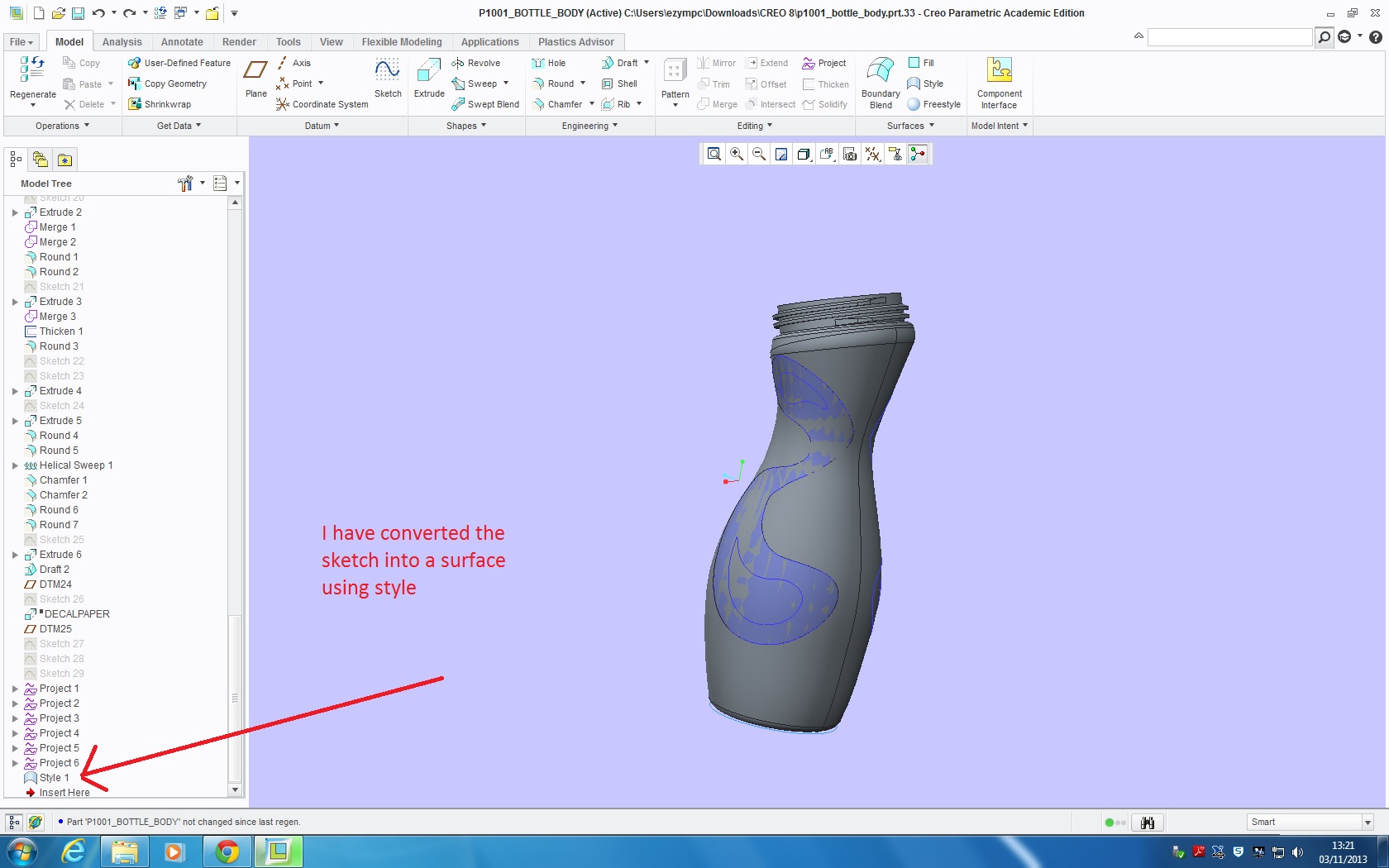Open the File menu

tap(21, 42)
